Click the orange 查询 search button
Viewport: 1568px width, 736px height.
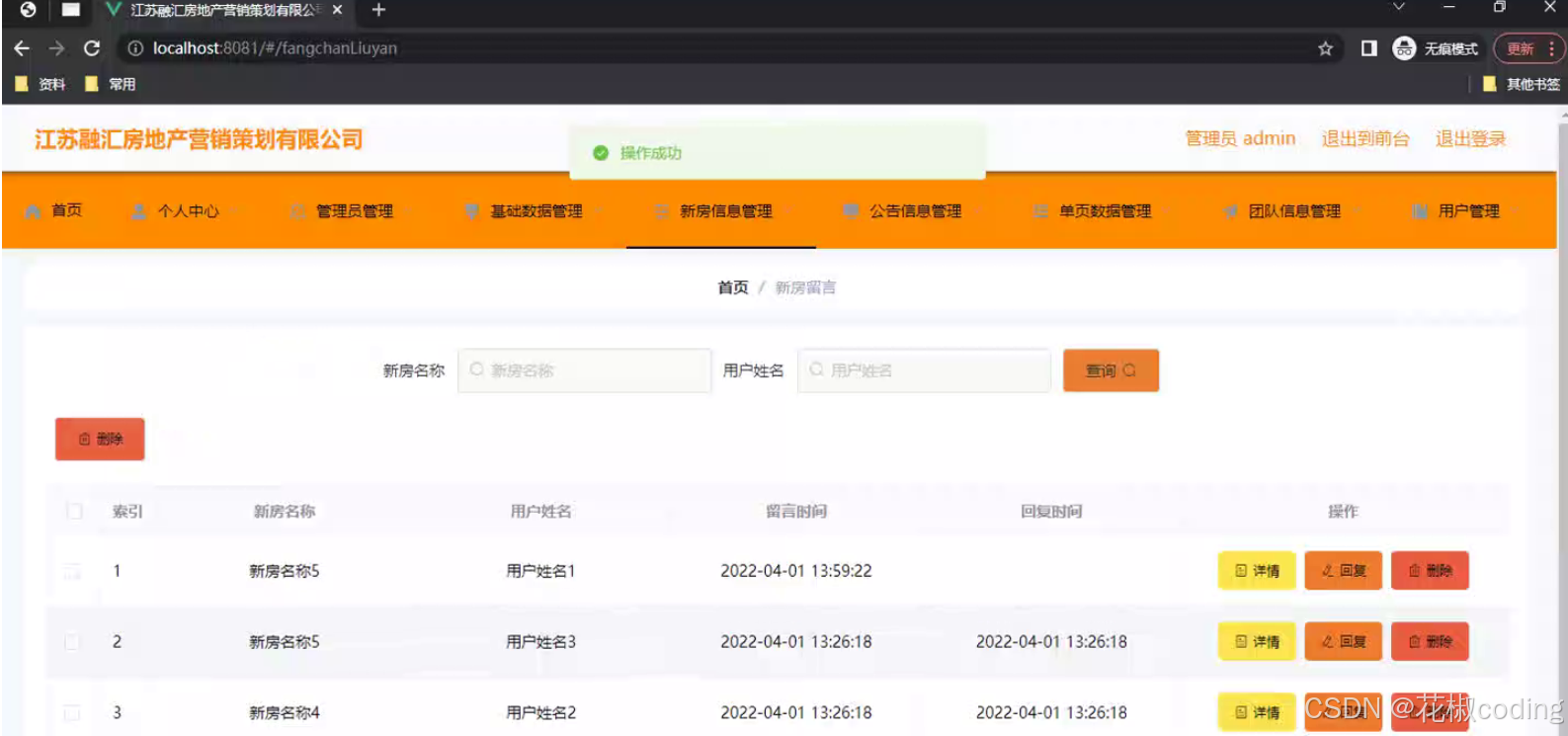click(1111, 370)
